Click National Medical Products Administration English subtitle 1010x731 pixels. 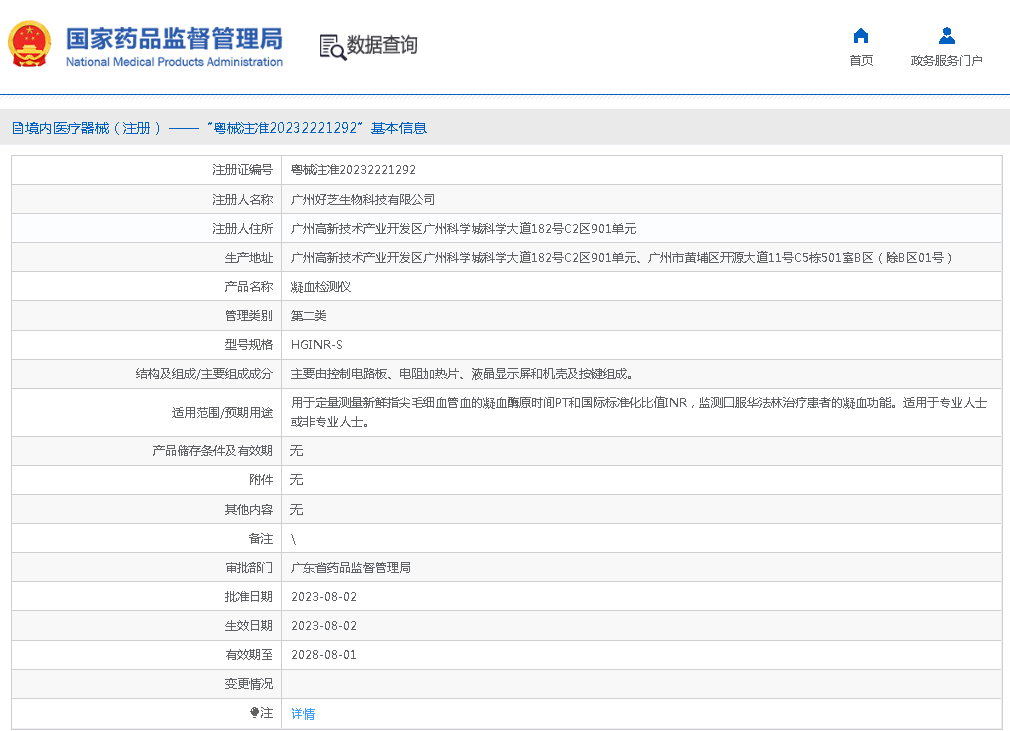174,62
